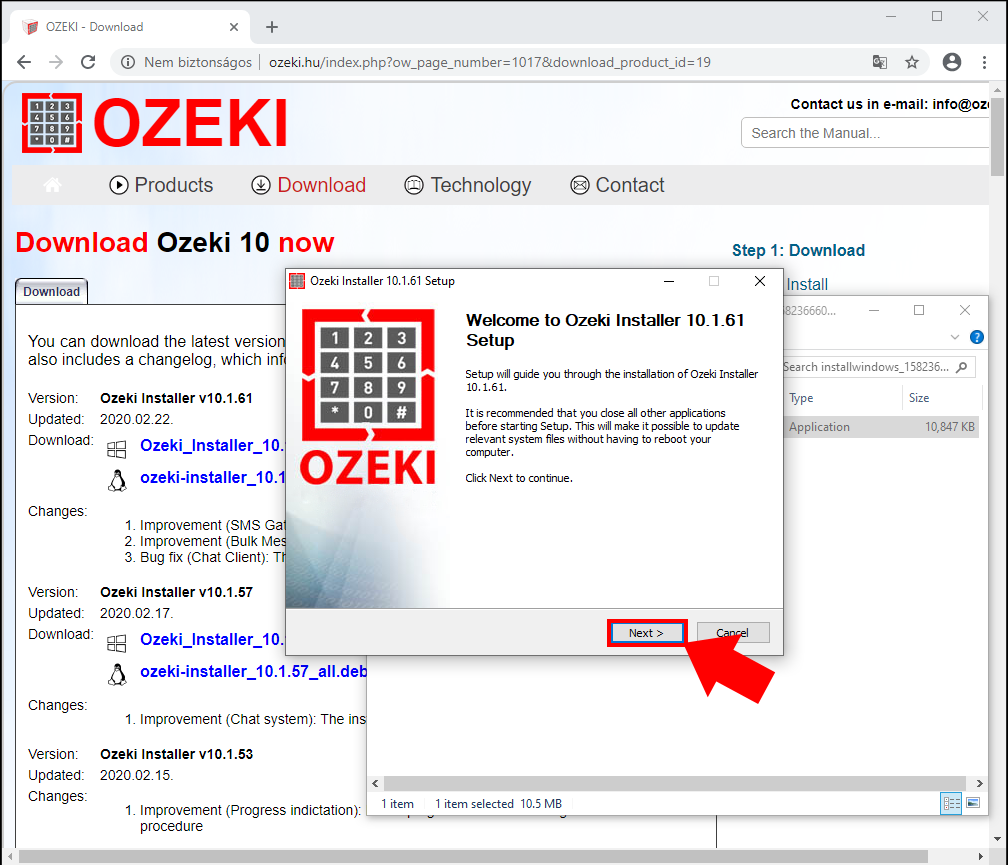
Task: Click Linux penguin icon for v10.1.57
Action: (x=117, y=675)
